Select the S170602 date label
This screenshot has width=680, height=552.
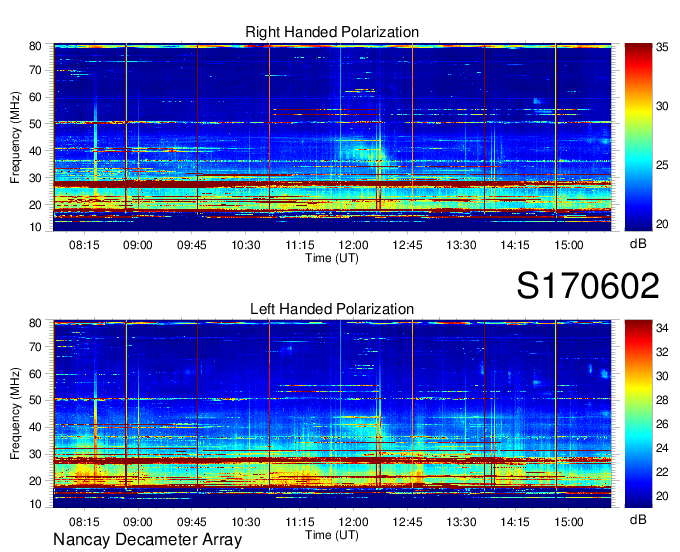tap(588, 286)
